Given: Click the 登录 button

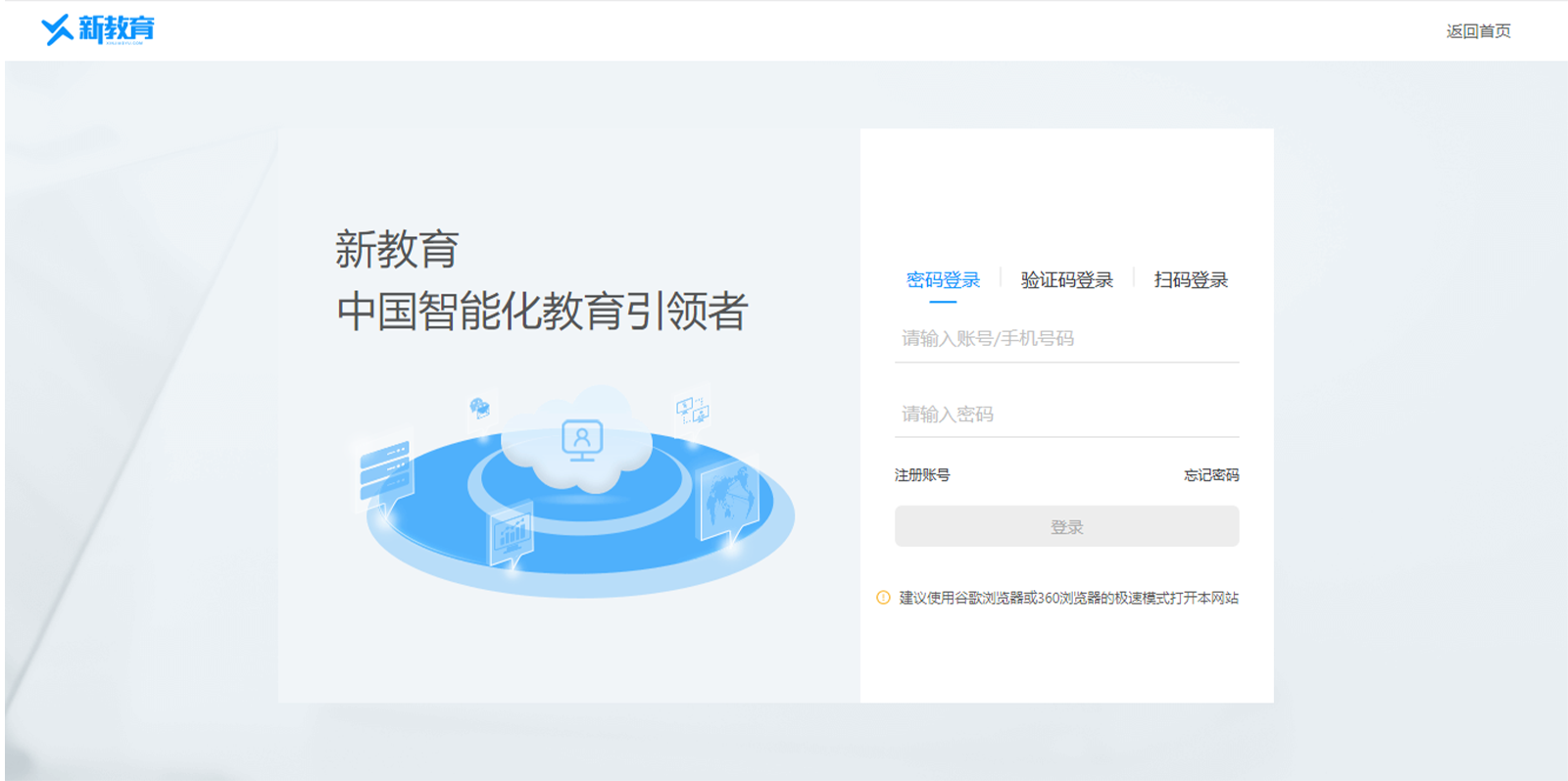Looking at the screenshot, I should pos(1066,526).
